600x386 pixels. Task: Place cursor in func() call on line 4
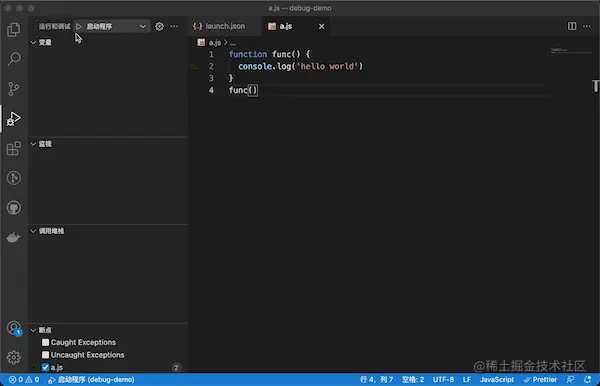coord(243,90)
